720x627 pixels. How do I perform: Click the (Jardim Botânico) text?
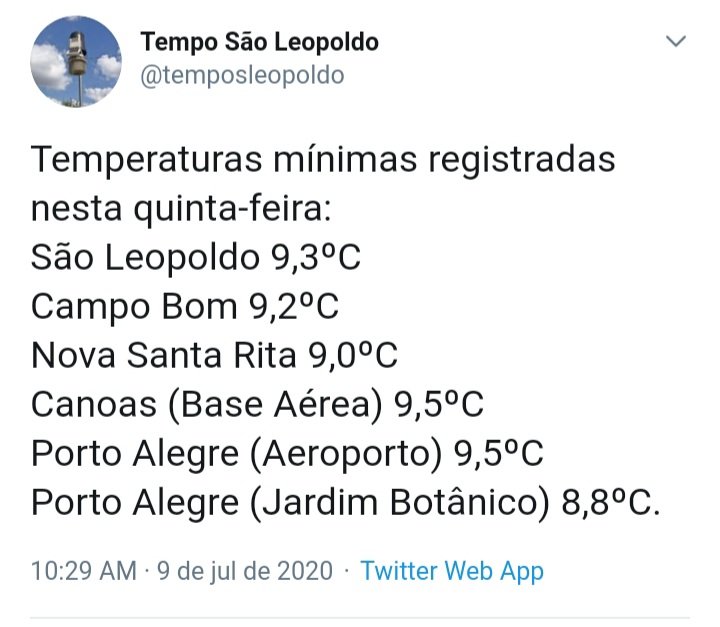[399, 503]
